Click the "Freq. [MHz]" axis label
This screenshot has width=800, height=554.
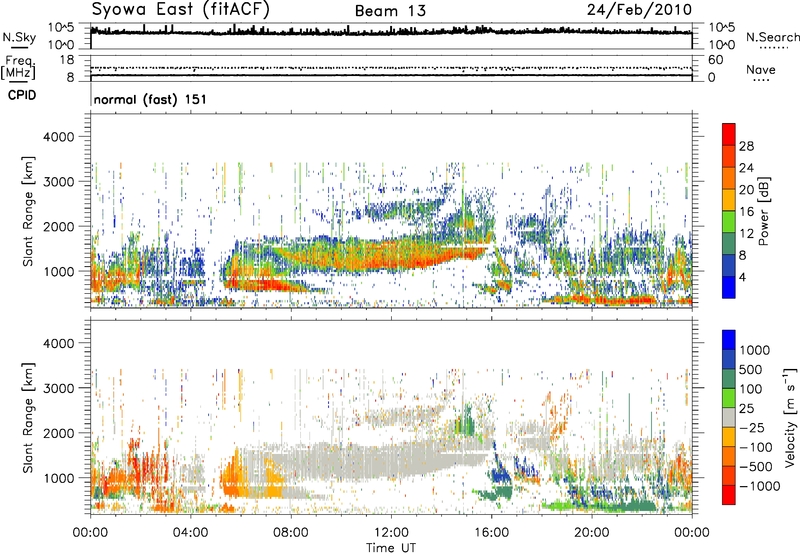tap(18, 67)
